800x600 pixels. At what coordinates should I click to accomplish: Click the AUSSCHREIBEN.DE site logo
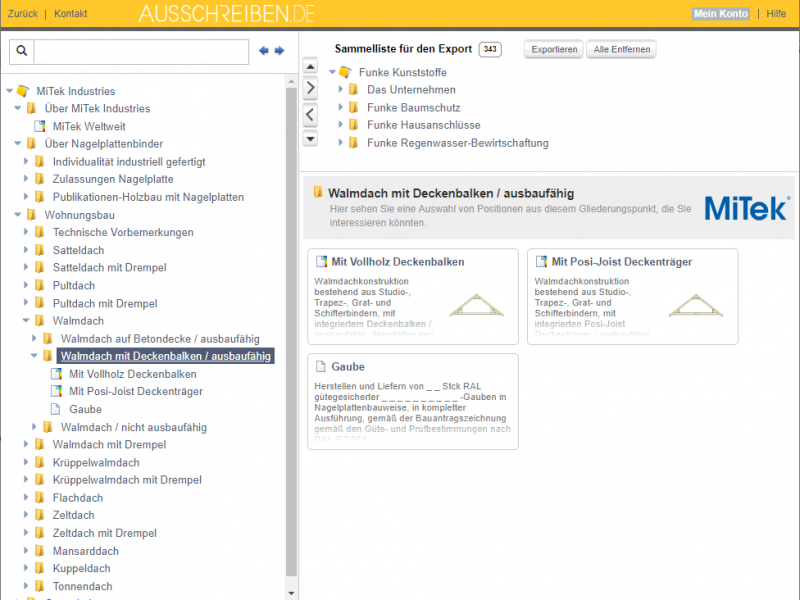click(227, 14)
